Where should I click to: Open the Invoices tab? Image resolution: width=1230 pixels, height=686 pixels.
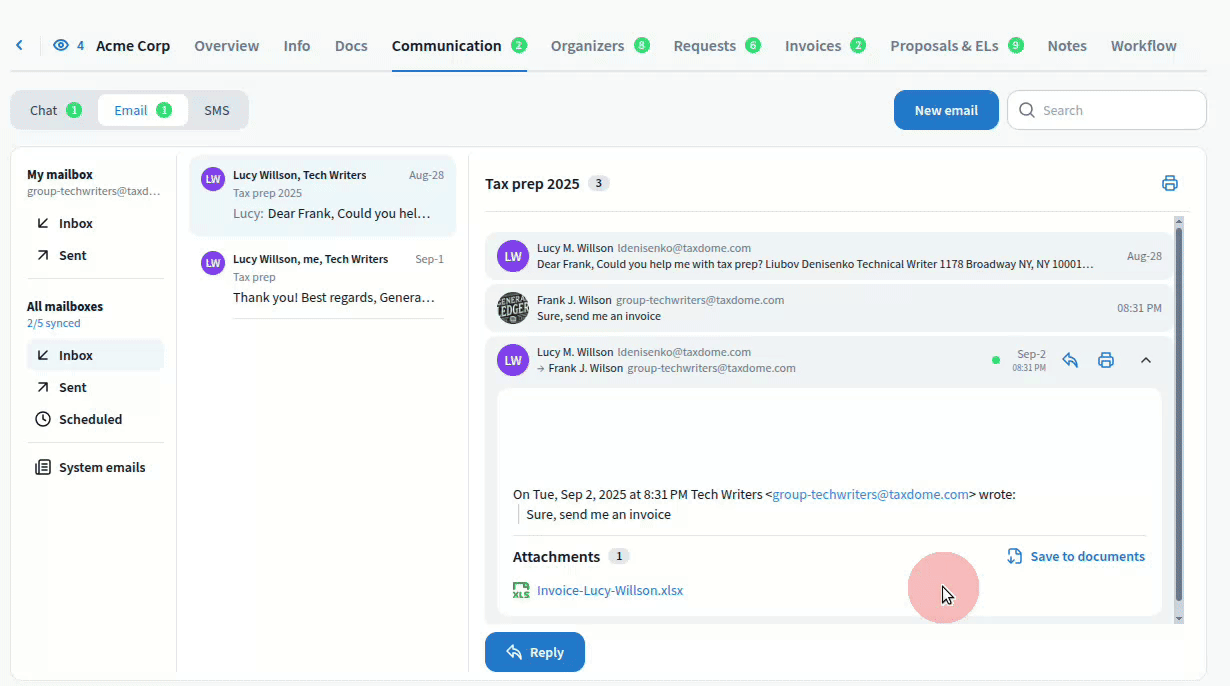[812, 46]
